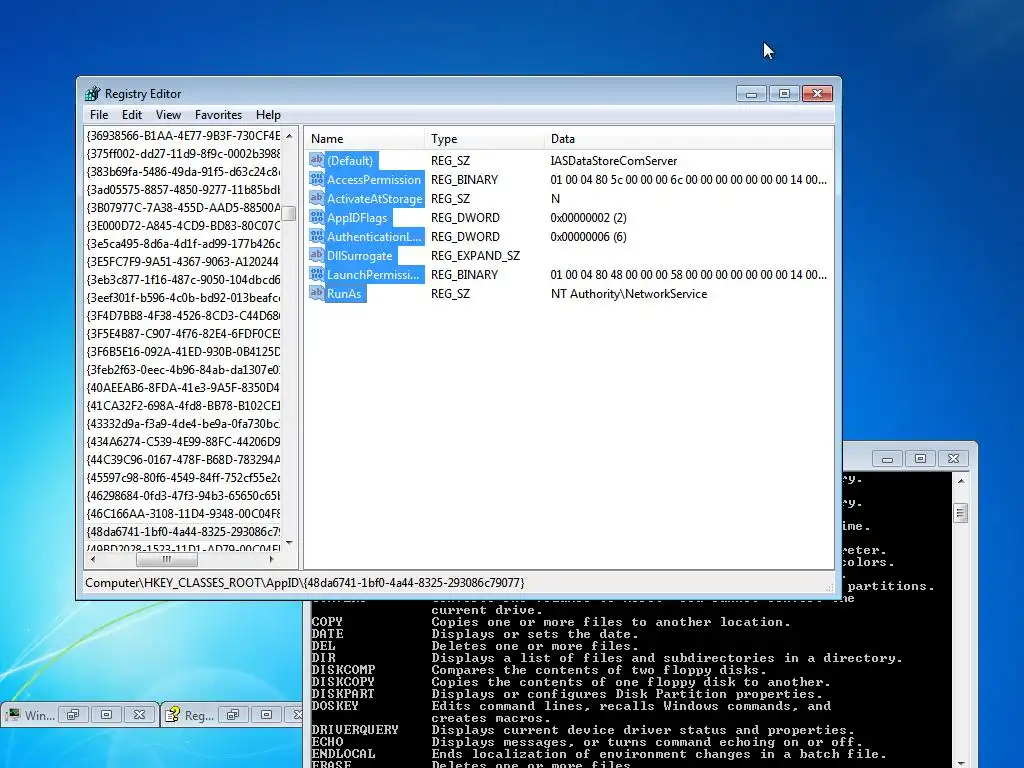
Task: Click the (Default) string value icon
Action: pyautogui.click(x=317, y=160)
